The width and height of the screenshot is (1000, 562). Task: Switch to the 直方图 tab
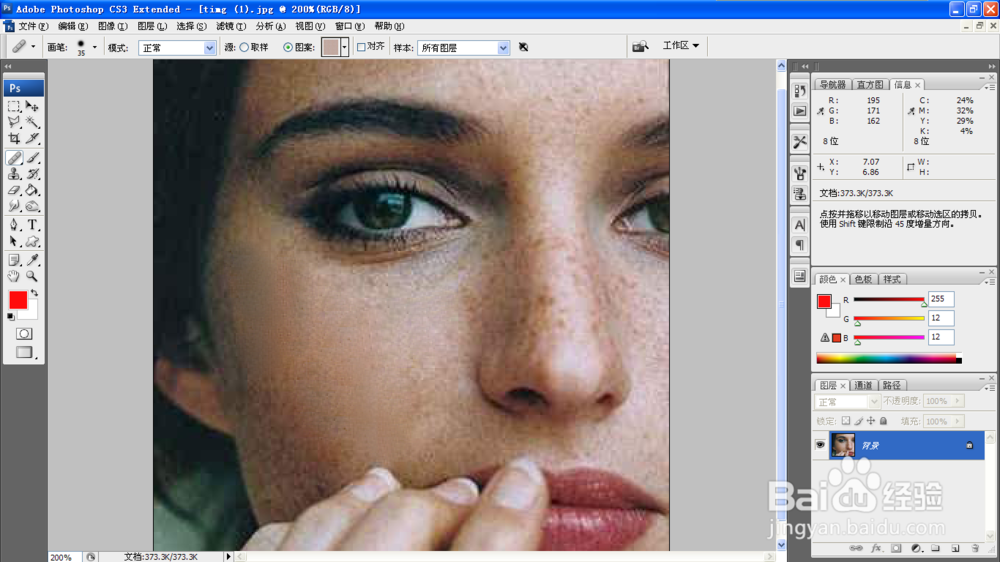coord(870,85)
